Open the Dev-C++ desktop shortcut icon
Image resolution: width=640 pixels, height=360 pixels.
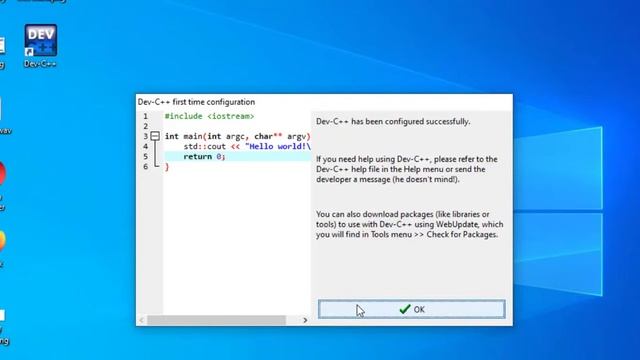pyautogui.click(x=40, y=46)
